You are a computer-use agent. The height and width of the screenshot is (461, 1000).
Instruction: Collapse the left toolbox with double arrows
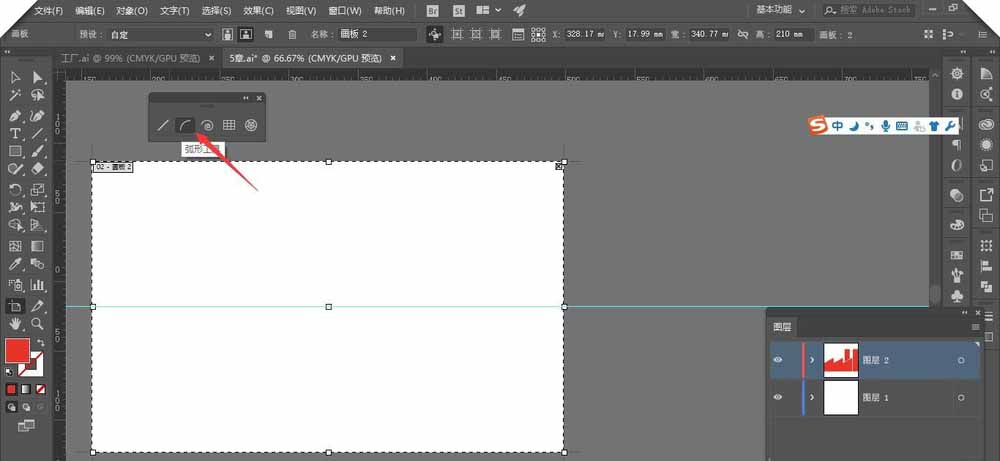[7, 52]
